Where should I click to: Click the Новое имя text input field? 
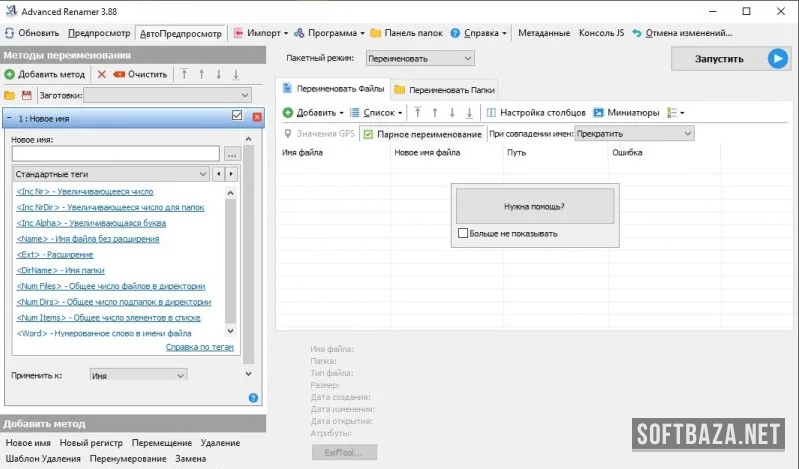point(115,154)
